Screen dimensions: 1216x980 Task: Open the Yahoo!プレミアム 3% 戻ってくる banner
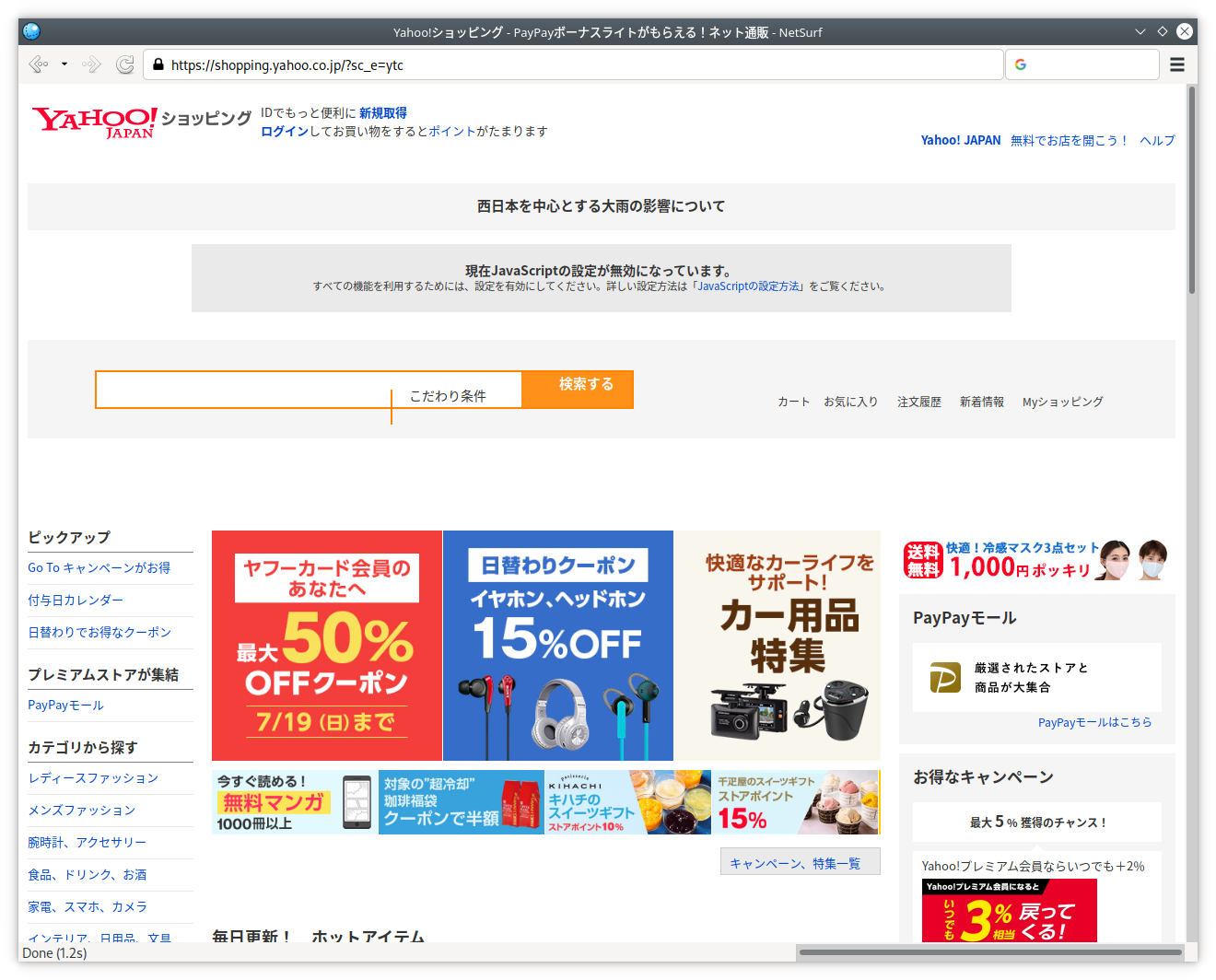(x=1010, y=911)
